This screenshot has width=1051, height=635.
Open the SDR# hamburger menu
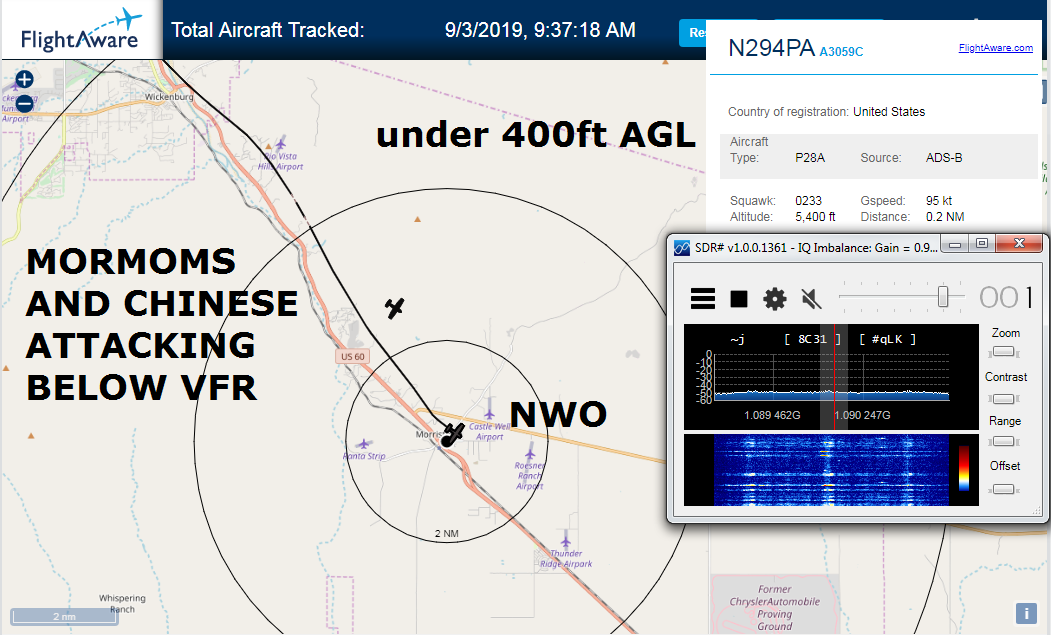tap(702, 298)
